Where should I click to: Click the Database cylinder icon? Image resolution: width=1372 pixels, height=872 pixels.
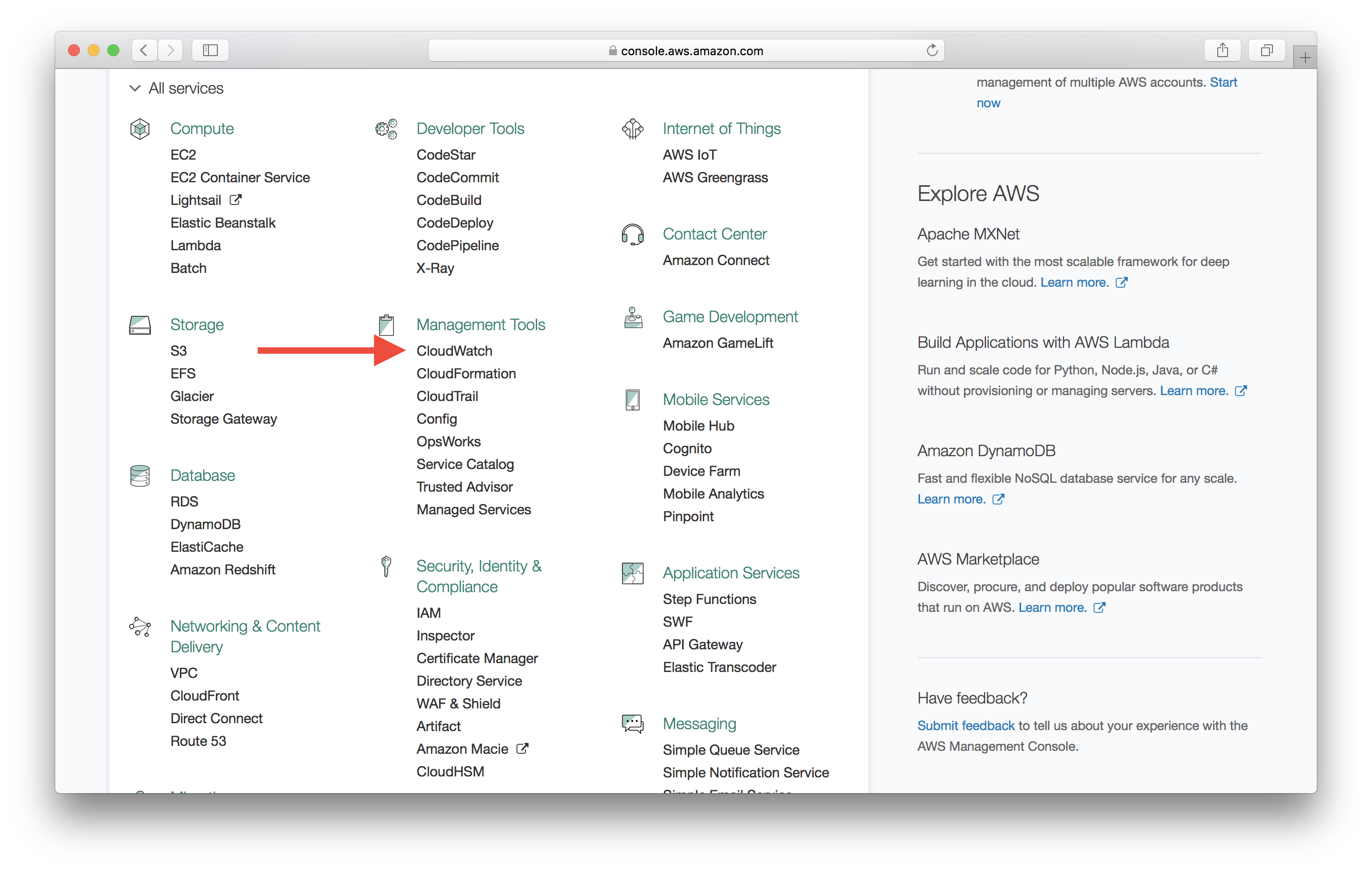(139, 475)
